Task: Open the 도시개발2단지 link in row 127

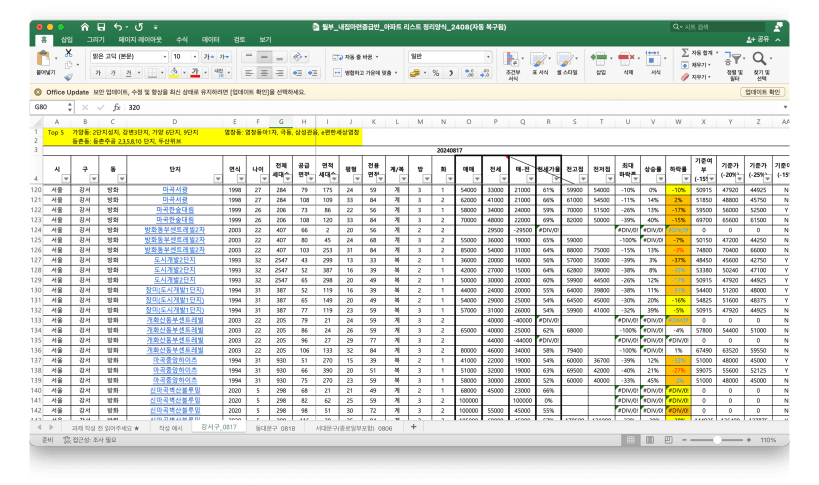Action: 174,260
